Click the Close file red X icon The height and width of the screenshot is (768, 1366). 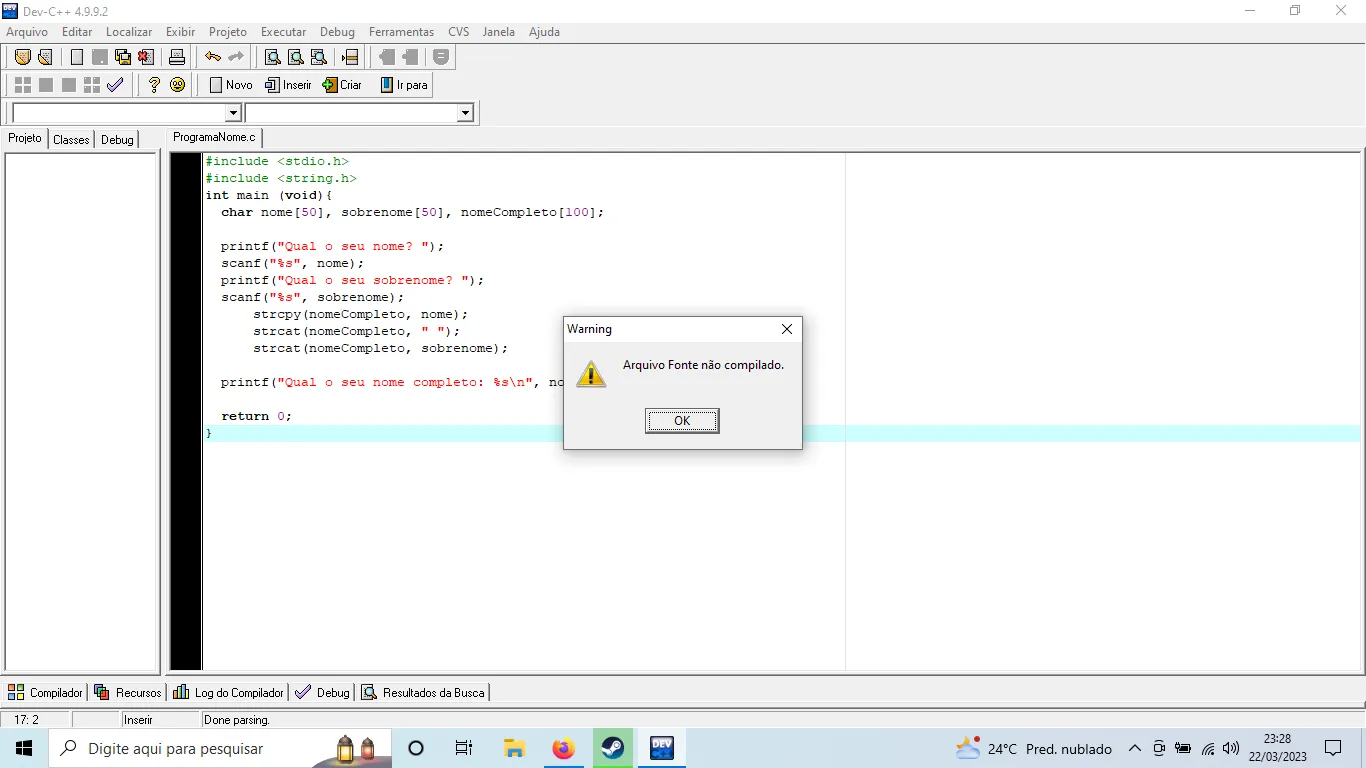click(x=146, y=57)
